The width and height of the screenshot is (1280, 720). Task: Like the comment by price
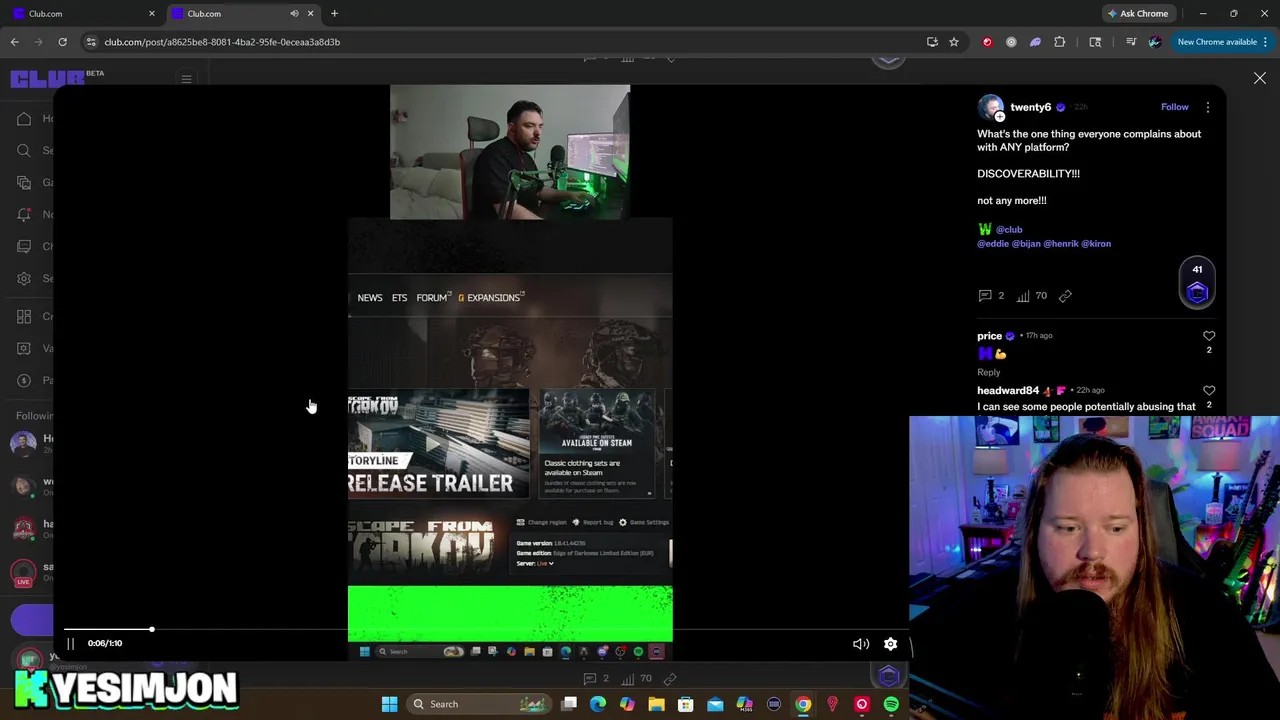pyautogui.click(x=1209, y=337)
